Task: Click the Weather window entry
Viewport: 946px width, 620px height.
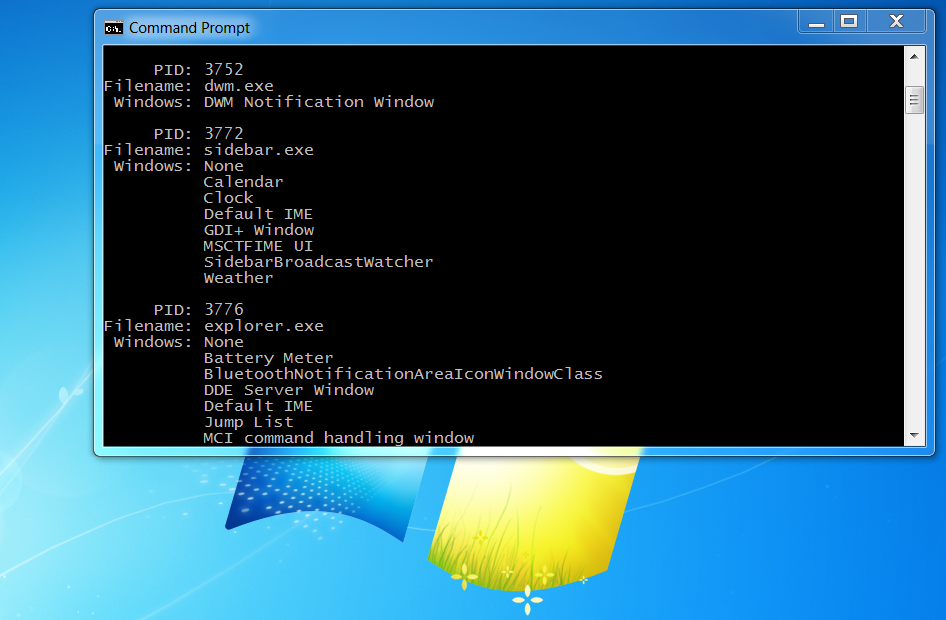Action: [238, 278]
